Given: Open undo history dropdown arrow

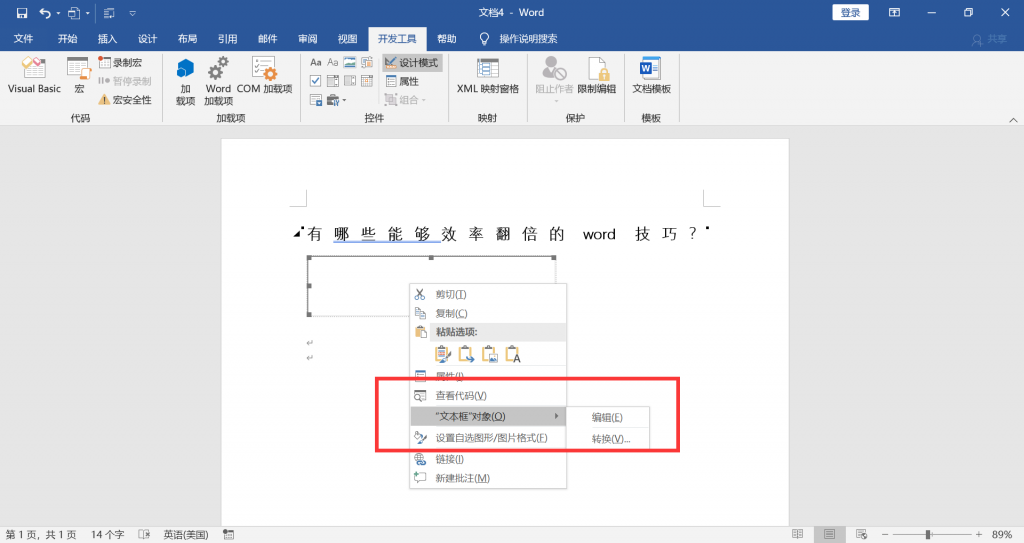Looking at the screenshot, I should click(58, 13).
